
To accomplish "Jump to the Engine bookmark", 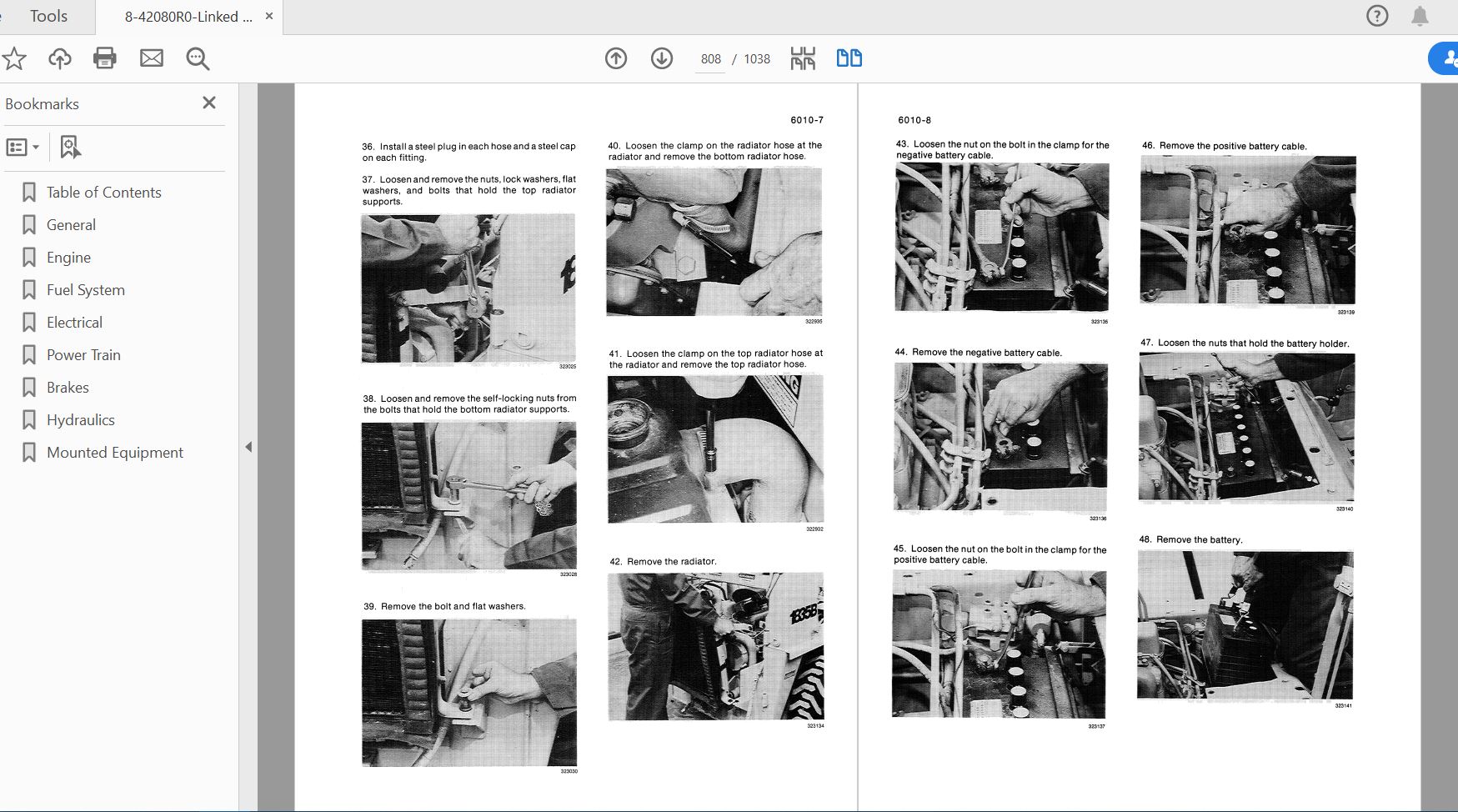I will [68, 258].
